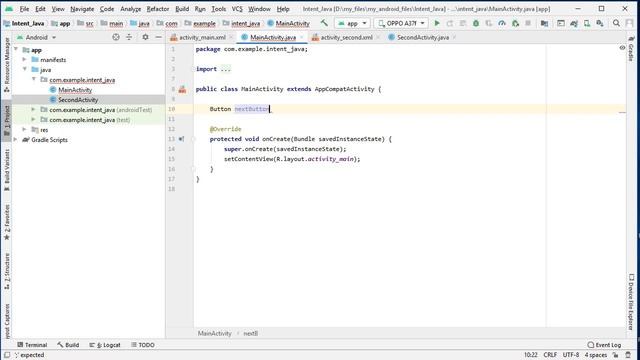Open the Analyze menu
The height and width of the screenshot is (360, 640).
(x=130, y=9)
